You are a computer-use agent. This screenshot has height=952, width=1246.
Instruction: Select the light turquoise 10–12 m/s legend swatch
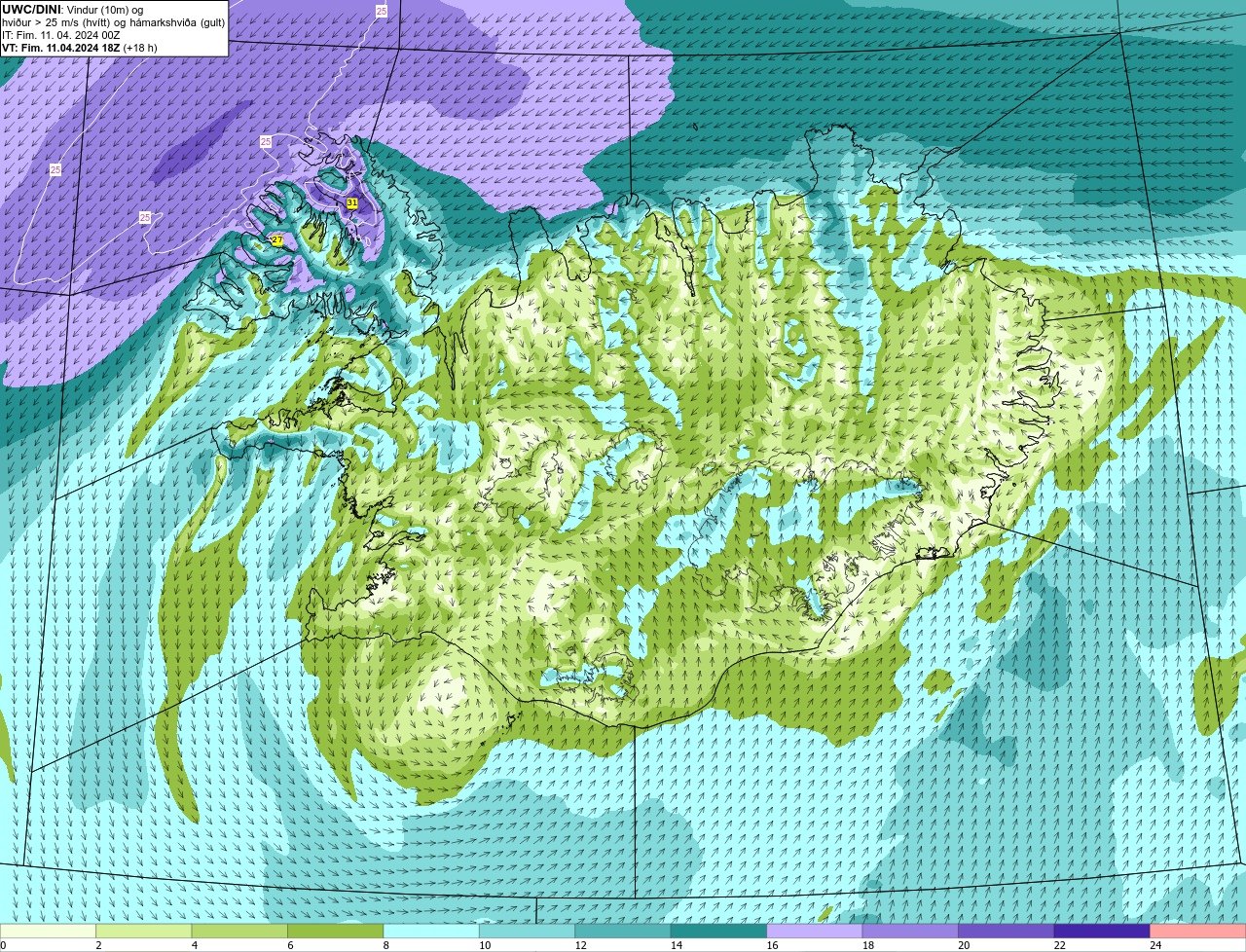pyautogui.click(x=528, y=931)
